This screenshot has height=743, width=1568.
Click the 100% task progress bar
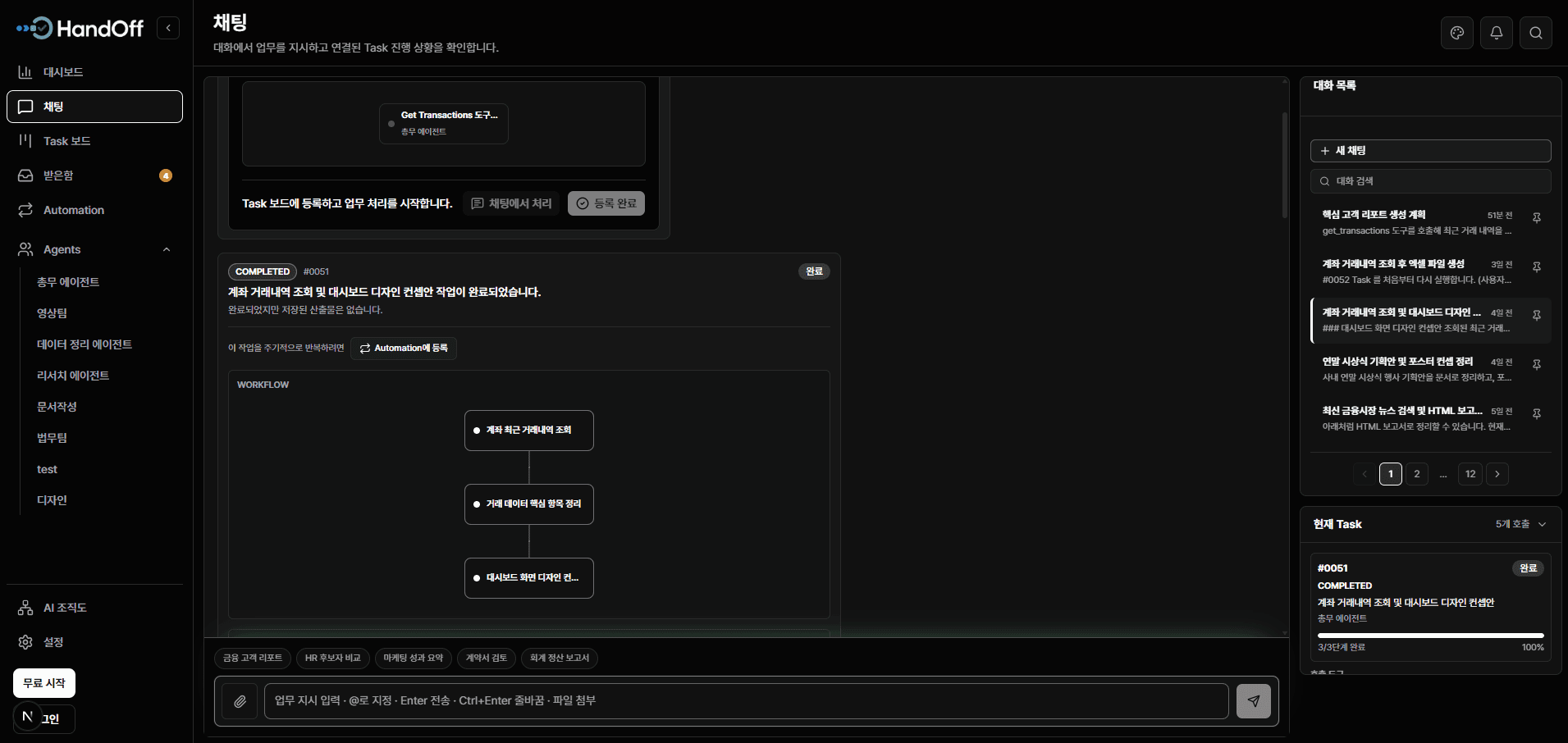pyautogui.click(x=1430, y=636)
